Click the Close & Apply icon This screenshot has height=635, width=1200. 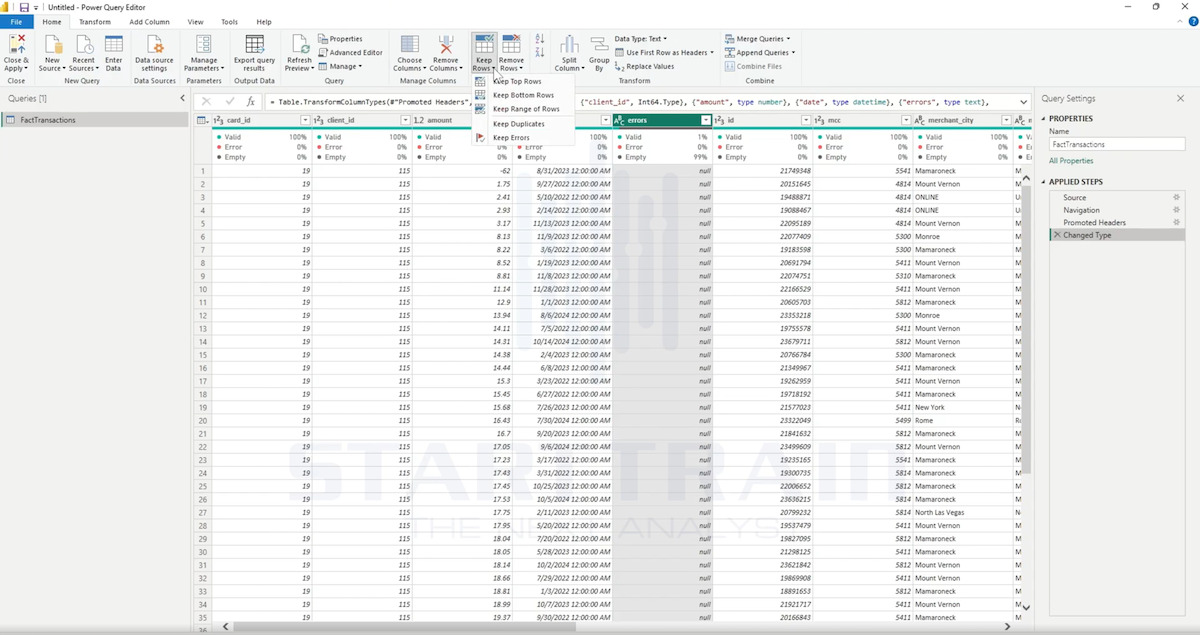(16, 44)
